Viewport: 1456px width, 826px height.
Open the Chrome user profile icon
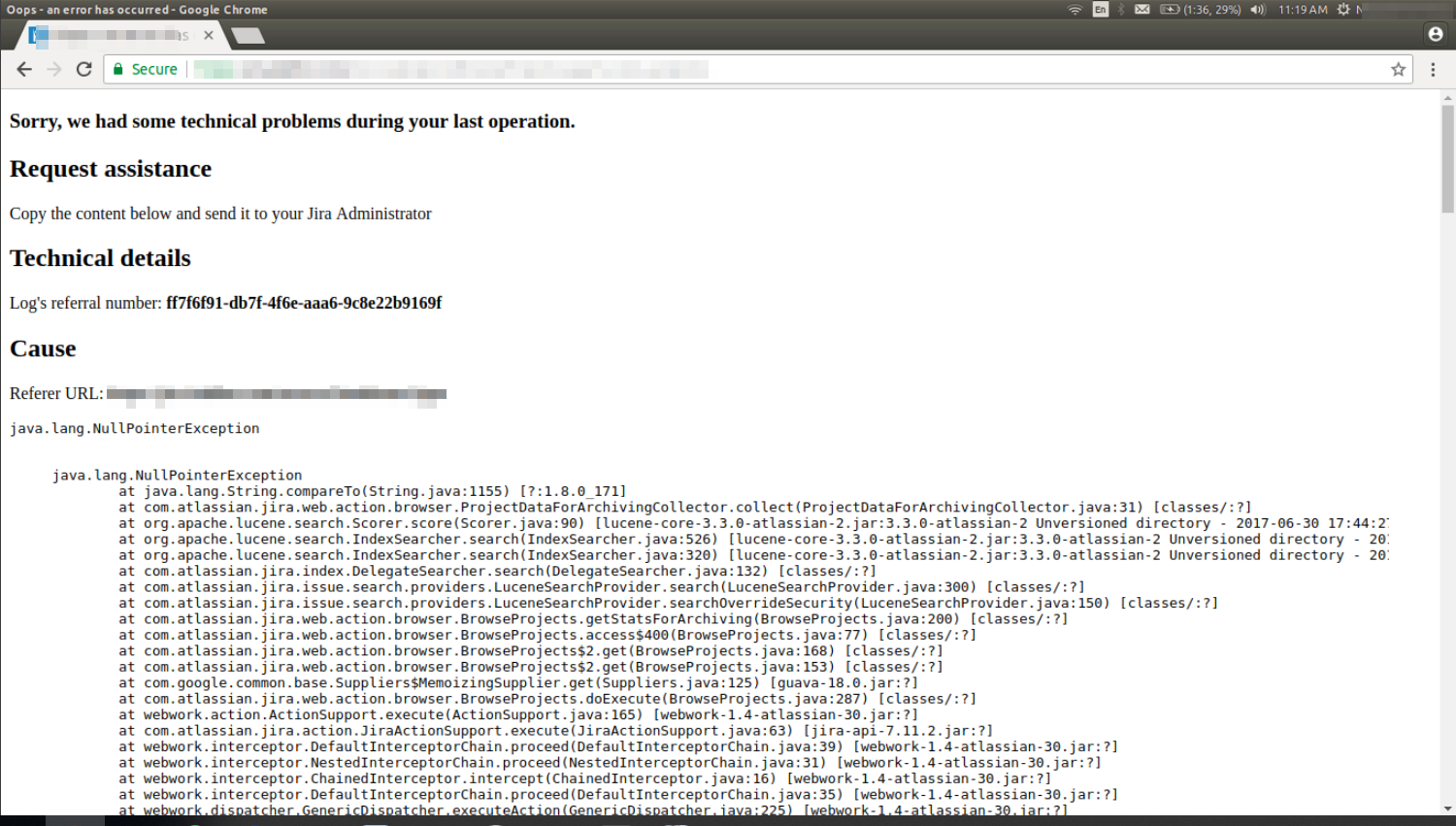tap(1436, 34)
